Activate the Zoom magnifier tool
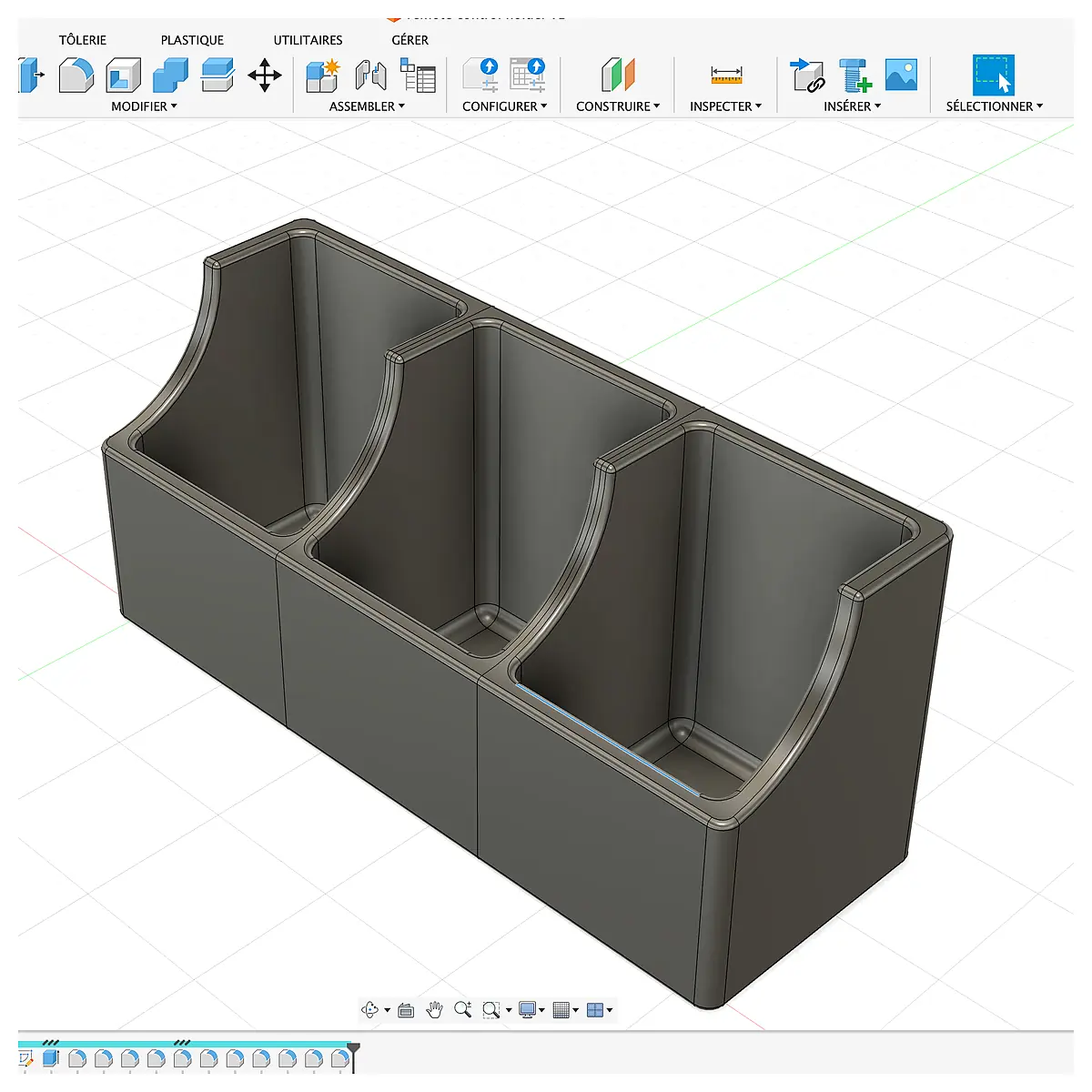Screen dimensions: 1092x1092 tap(462, 1009)
